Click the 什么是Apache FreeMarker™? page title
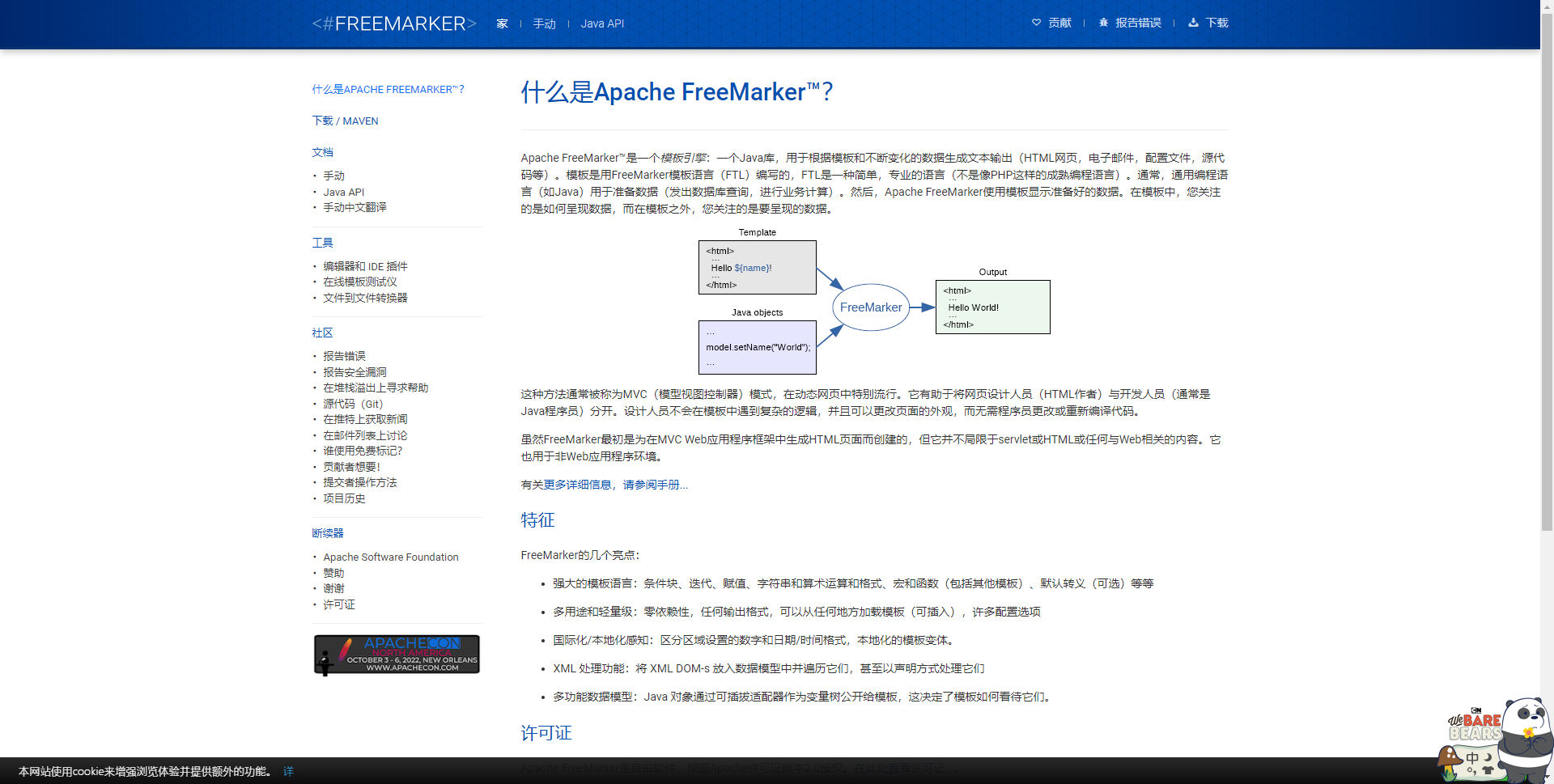The width and height of the screenshot is (1554, 784). tap(677, 92)
